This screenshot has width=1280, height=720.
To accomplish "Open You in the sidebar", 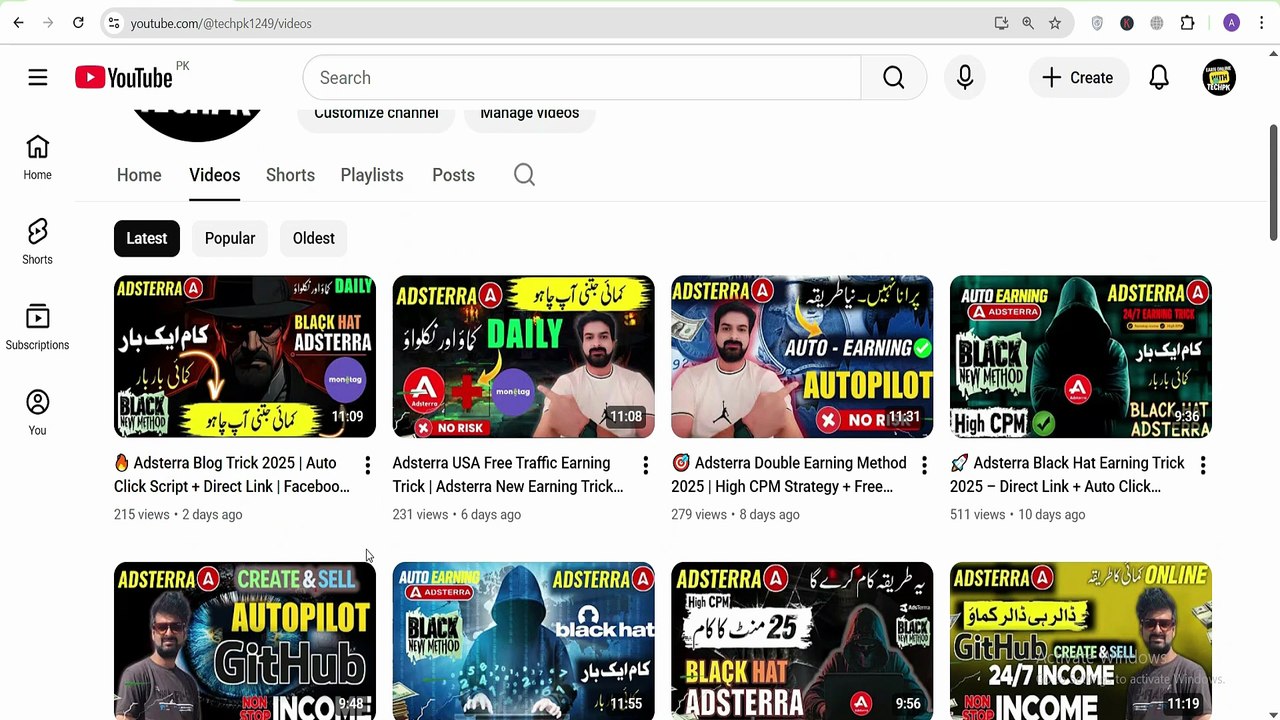I will (37, 413).
